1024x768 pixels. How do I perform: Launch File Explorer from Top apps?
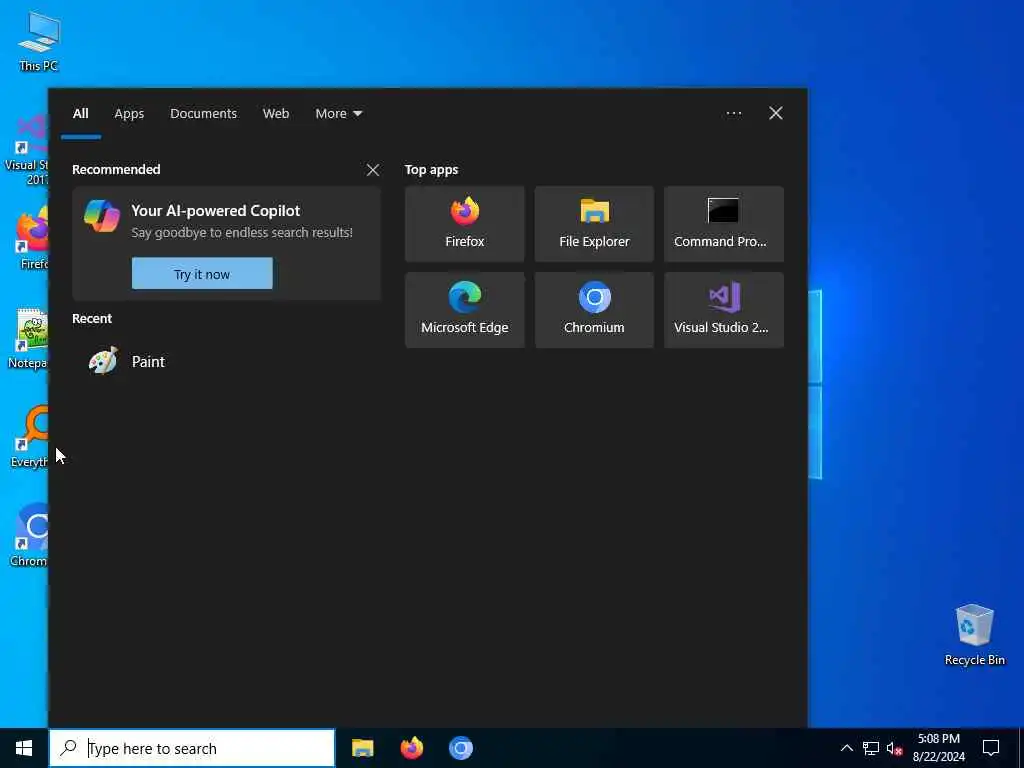(594, 224)
